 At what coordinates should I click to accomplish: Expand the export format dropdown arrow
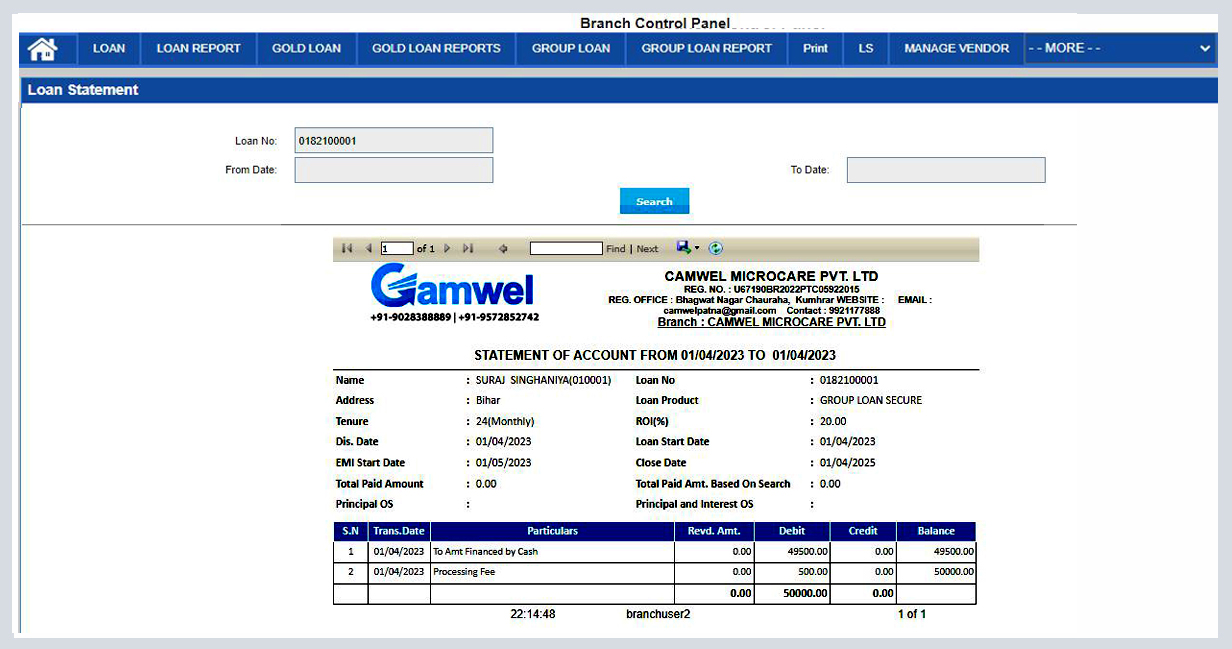pos(697,248)
